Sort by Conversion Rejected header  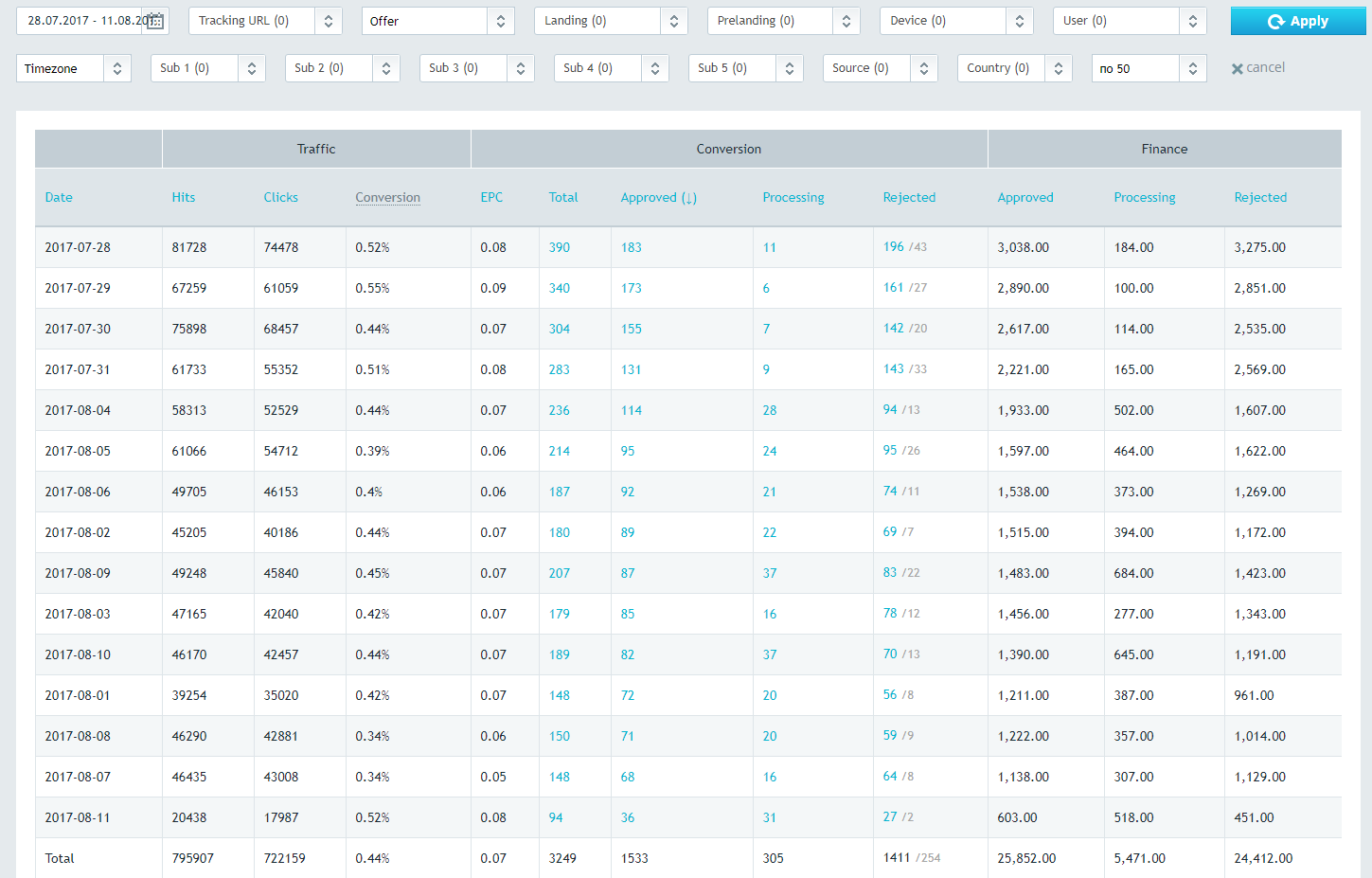pyautogui.click(x=909, y=197)
